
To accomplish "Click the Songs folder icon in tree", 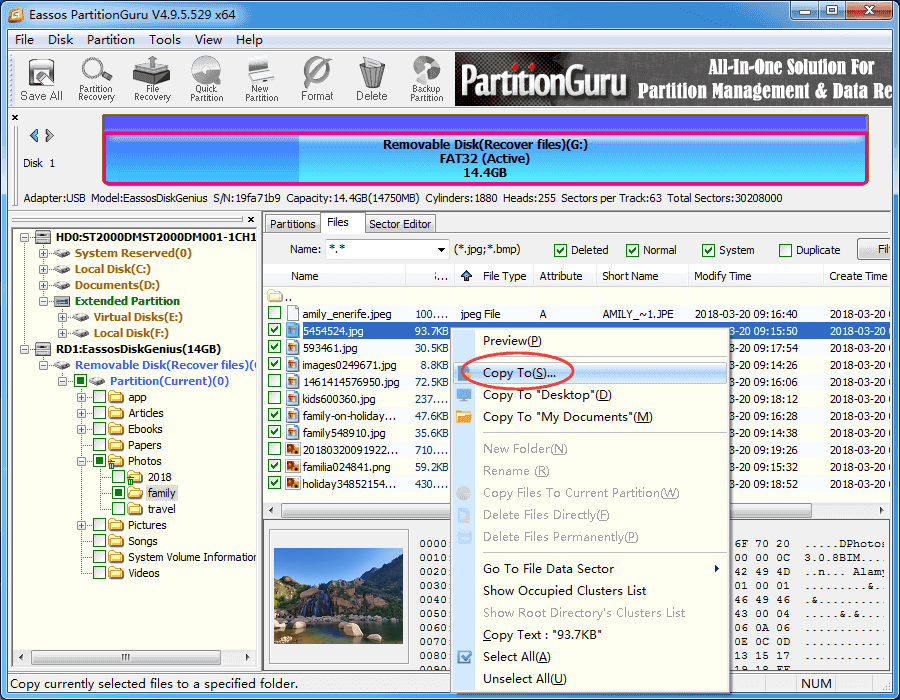I will [117, 541].
